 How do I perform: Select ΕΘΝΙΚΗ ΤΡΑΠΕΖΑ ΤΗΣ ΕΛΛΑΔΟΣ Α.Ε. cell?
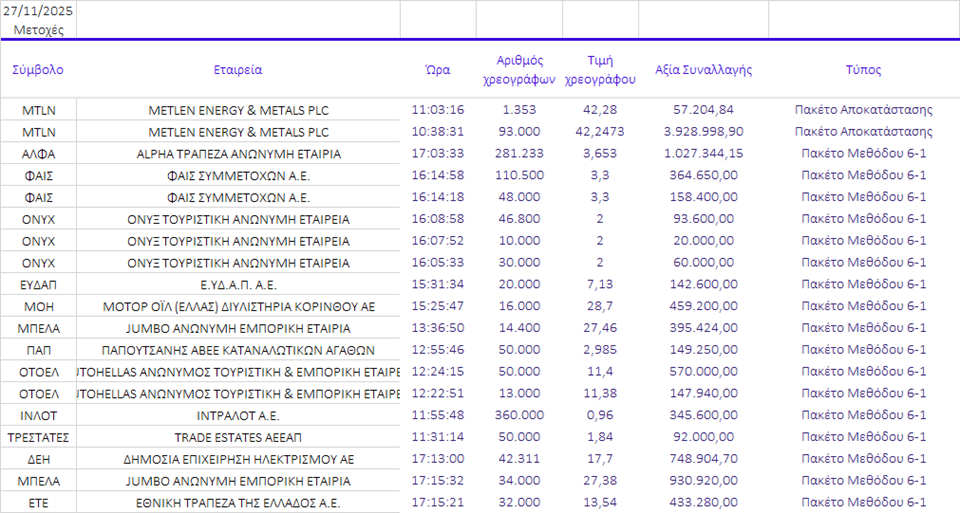click(x=238, y=503)
